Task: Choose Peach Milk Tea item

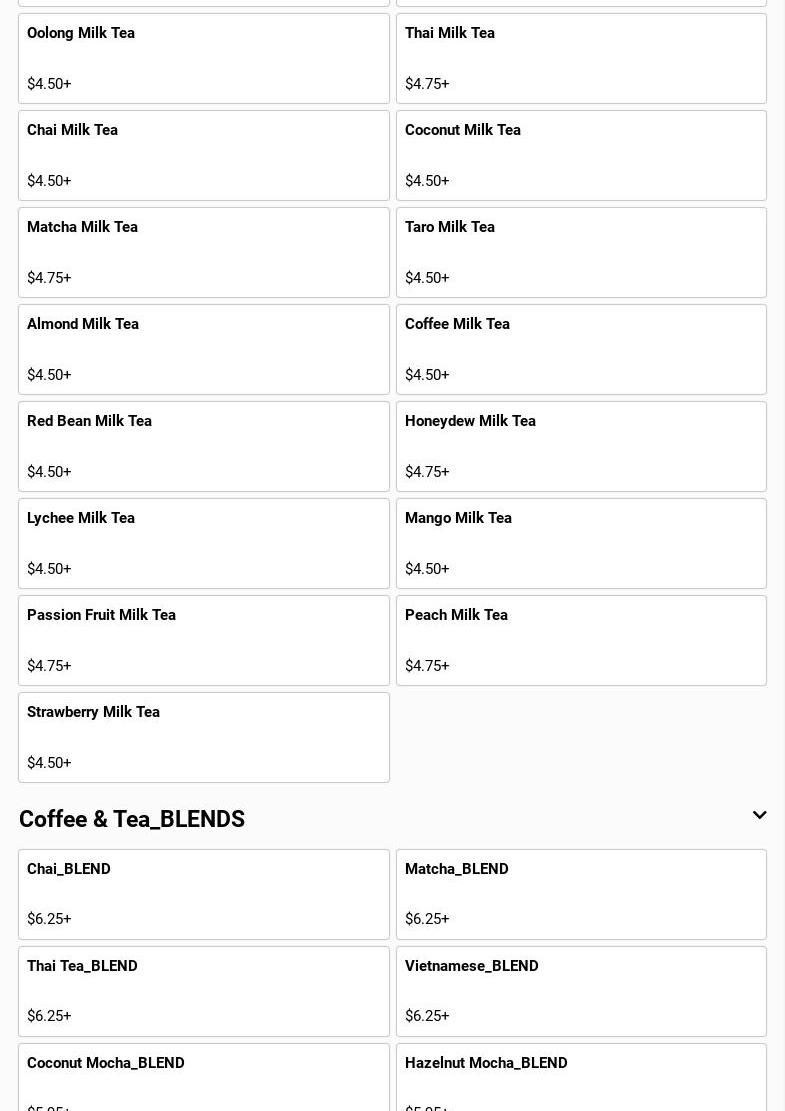Action: pyautogui.click(x=581, y=640)
